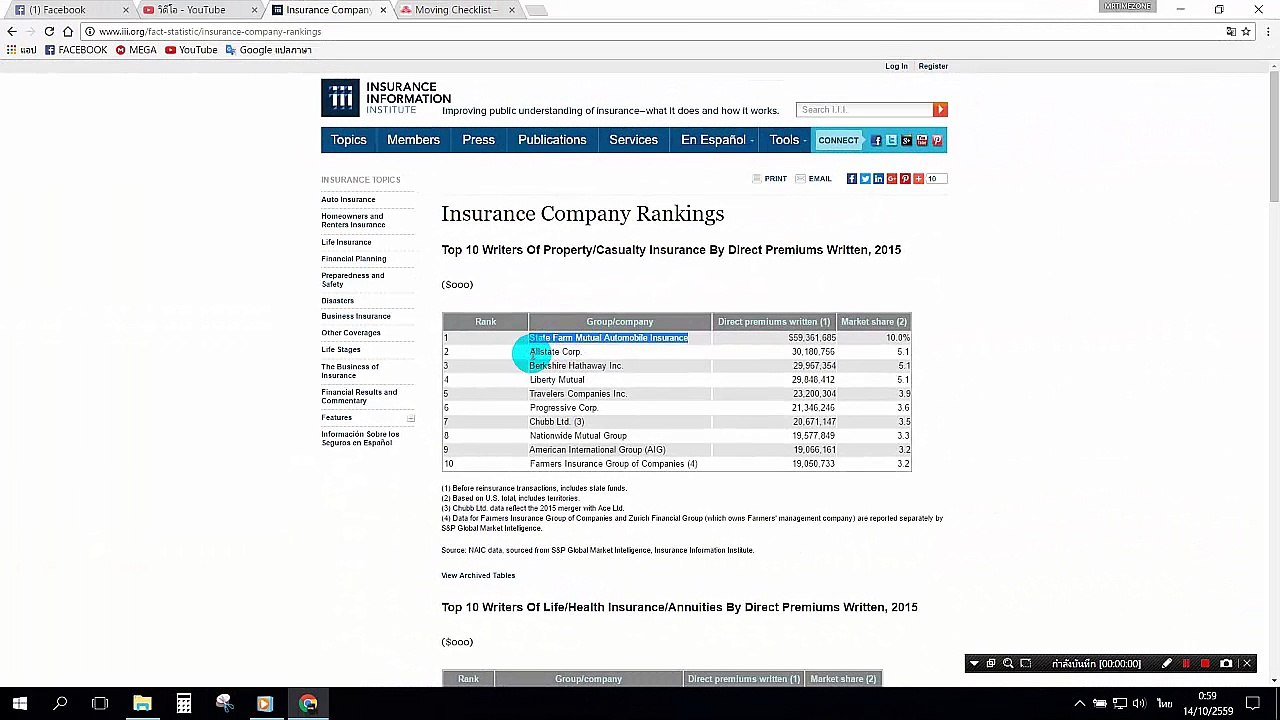This screenshot has height=720, width=1280.
Task: Pause the screen recording
Action: [1186, 664]
